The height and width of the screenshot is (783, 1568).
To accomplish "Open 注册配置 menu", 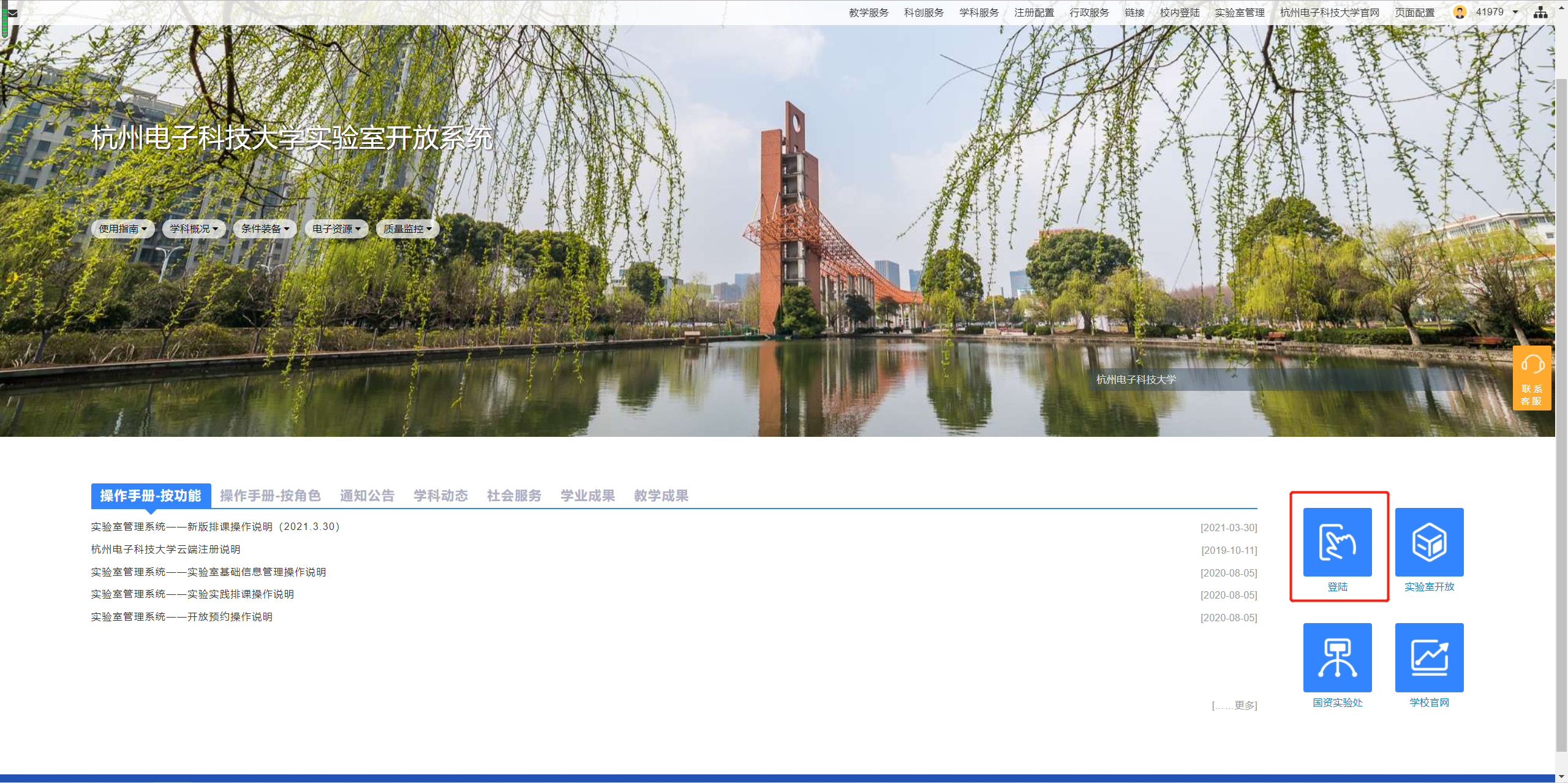I will coord(1034,12).
